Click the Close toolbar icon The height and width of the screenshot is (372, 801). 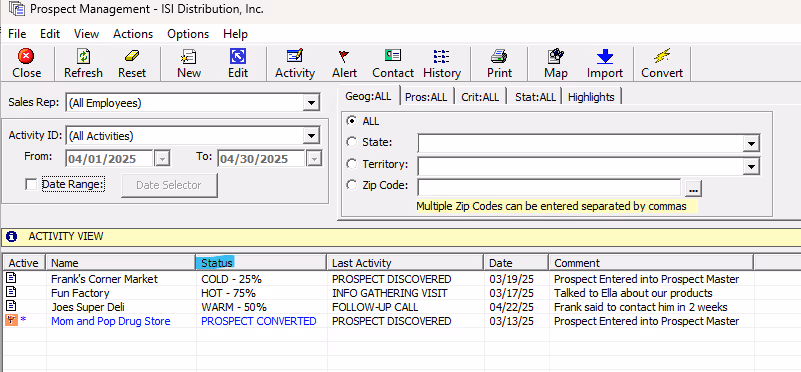tap(26, 56)
